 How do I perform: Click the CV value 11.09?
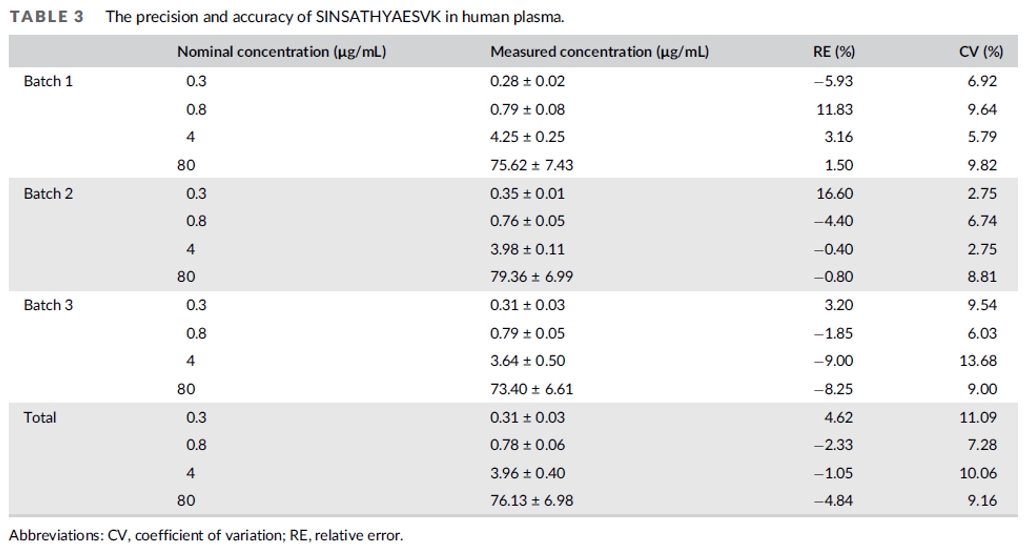click(x=978, y=418)
